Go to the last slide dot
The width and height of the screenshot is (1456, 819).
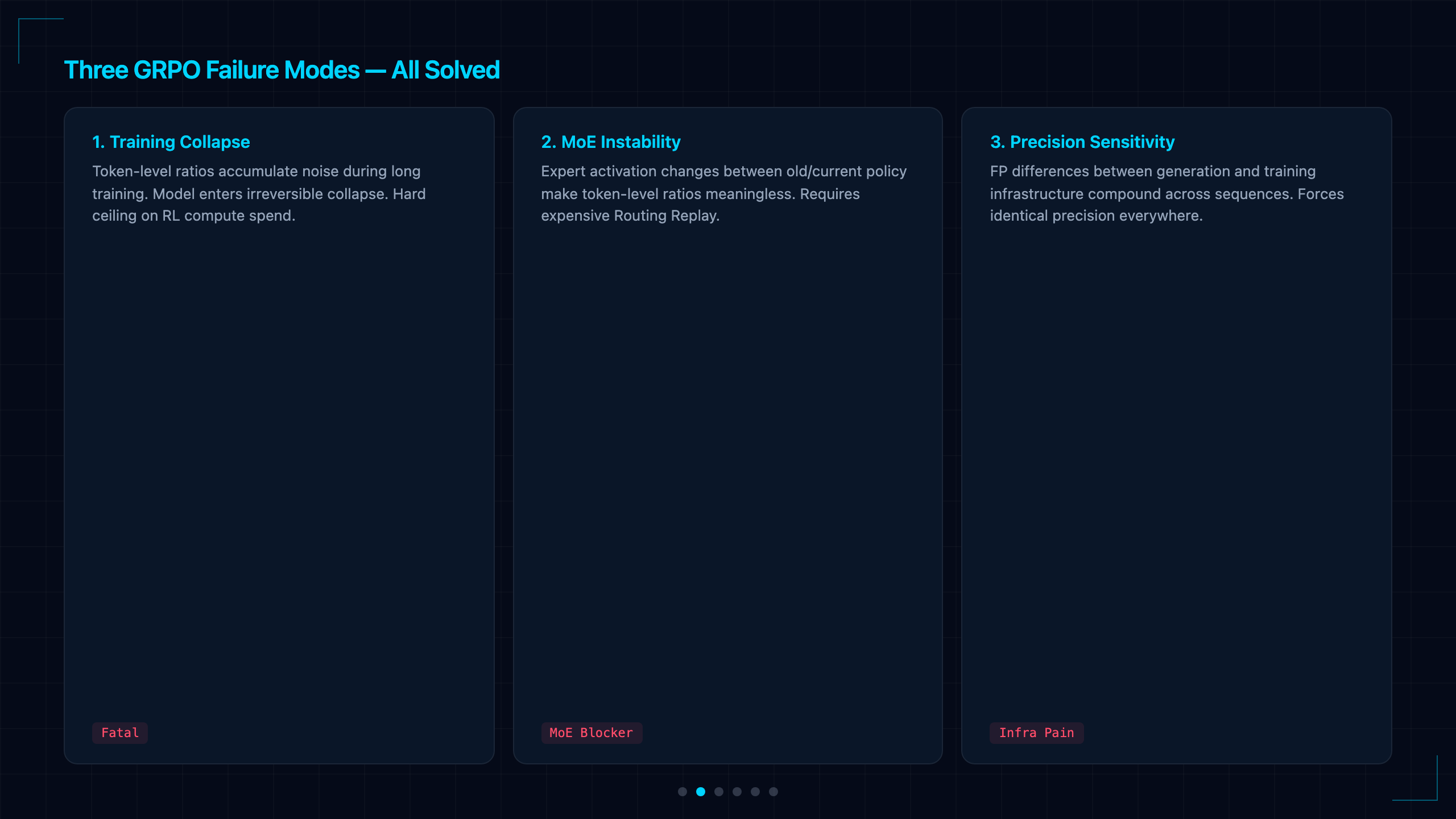[773, 792]
